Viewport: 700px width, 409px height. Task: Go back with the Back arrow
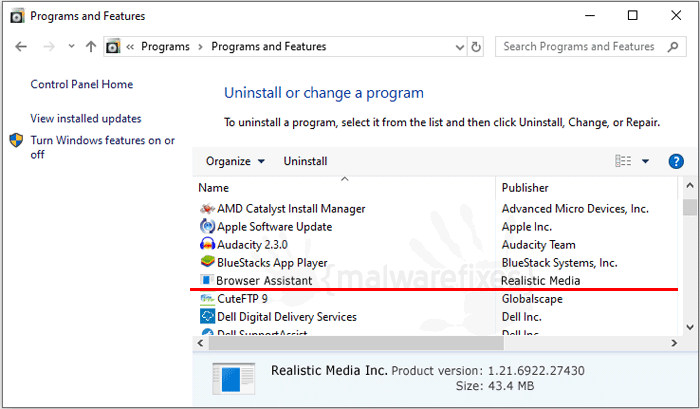(21, 46)
